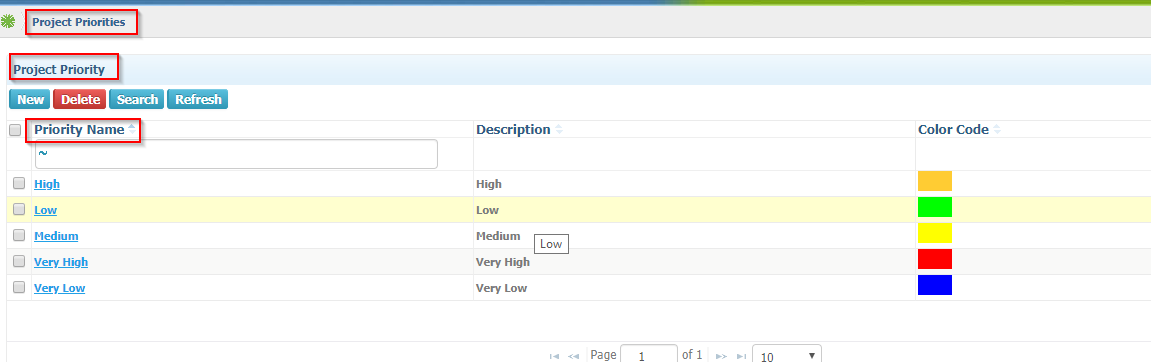Click the Priority Name column header
This screenshot has width=1151, height=362.
pos(79,130)
